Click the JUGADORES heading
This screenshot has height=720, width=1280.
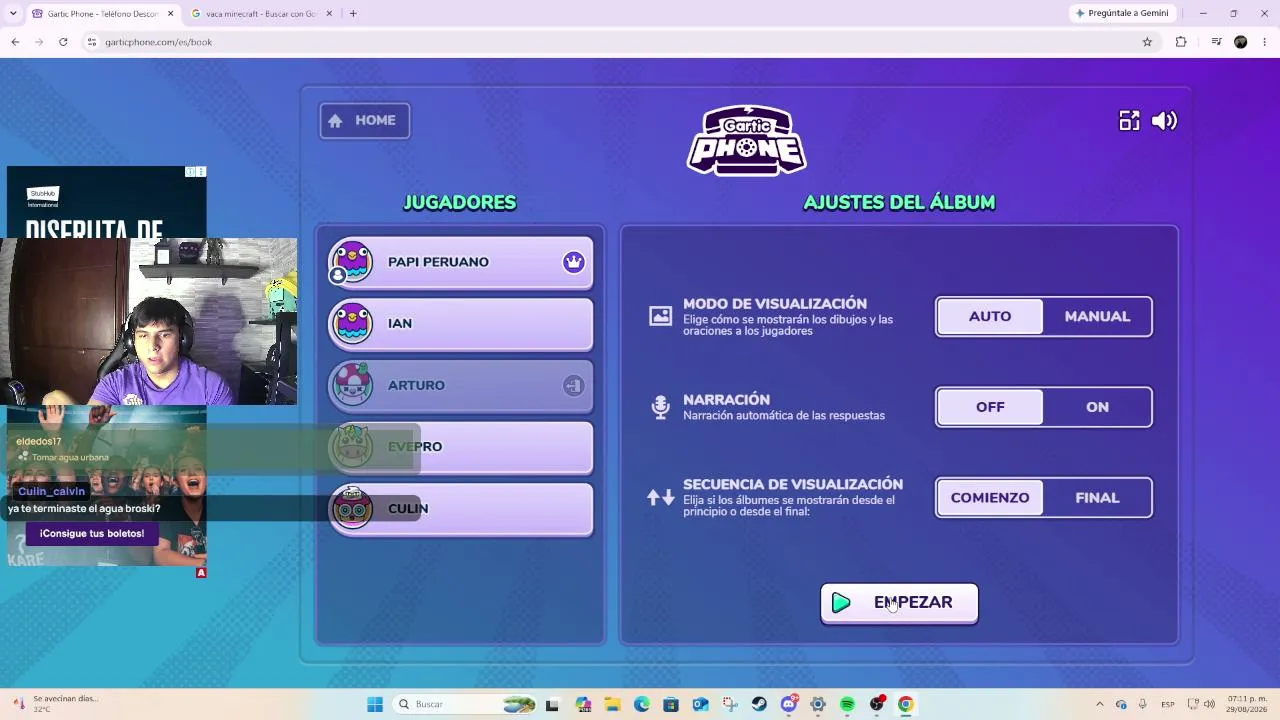click(460, 202)
